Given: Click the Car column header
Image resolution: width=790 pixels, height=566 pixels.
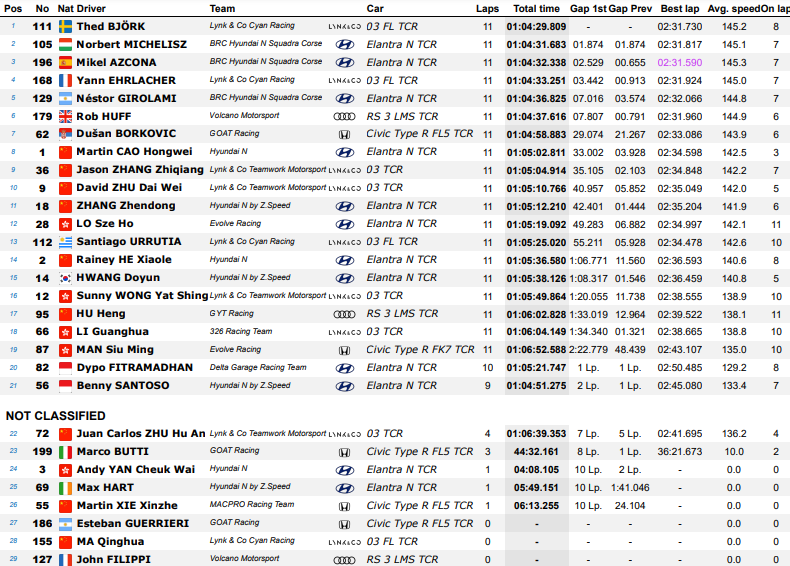Looking at the screenshot, I should tap(375, 9).
